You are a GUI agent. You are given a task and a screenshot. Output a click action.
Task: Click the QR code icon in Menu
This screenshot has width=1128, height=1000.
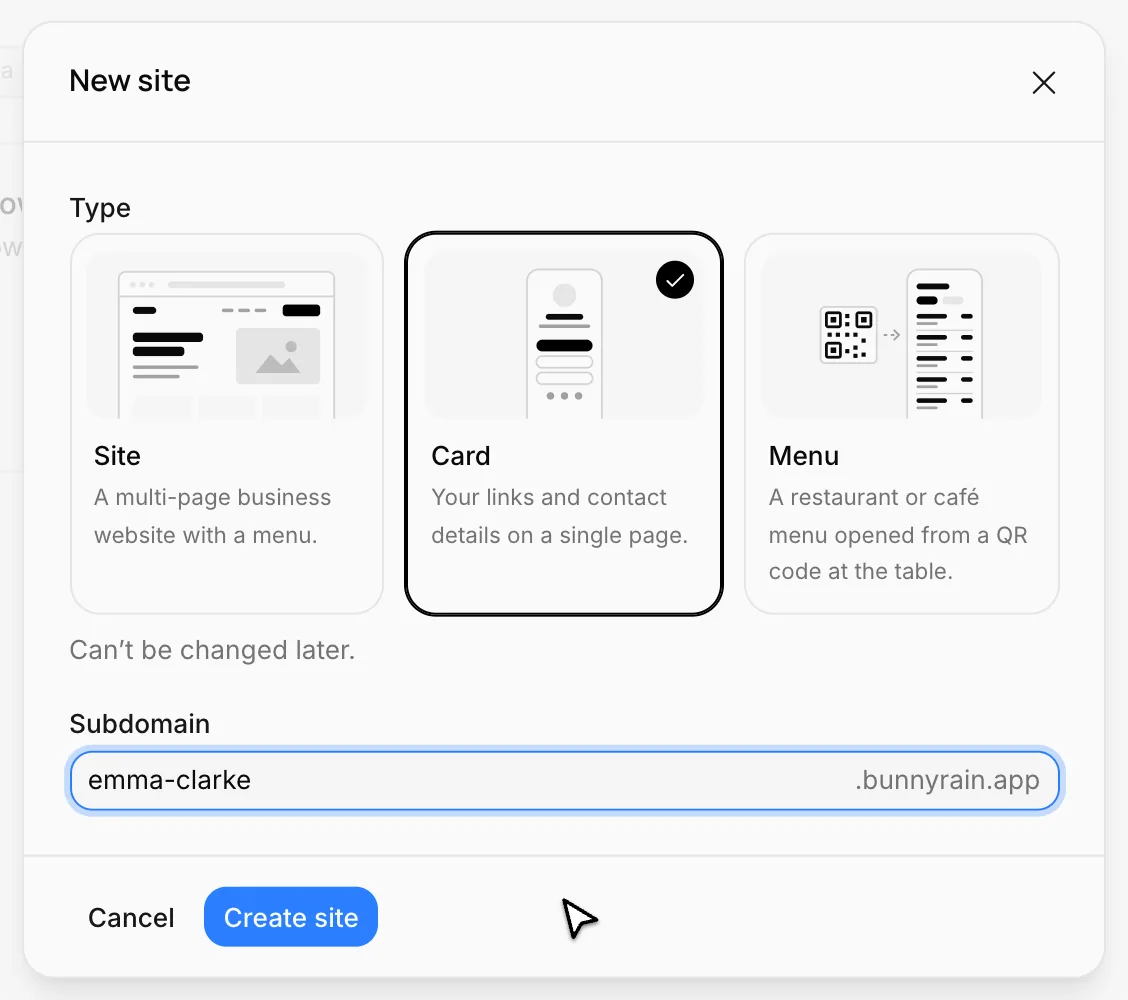point(848,335)
